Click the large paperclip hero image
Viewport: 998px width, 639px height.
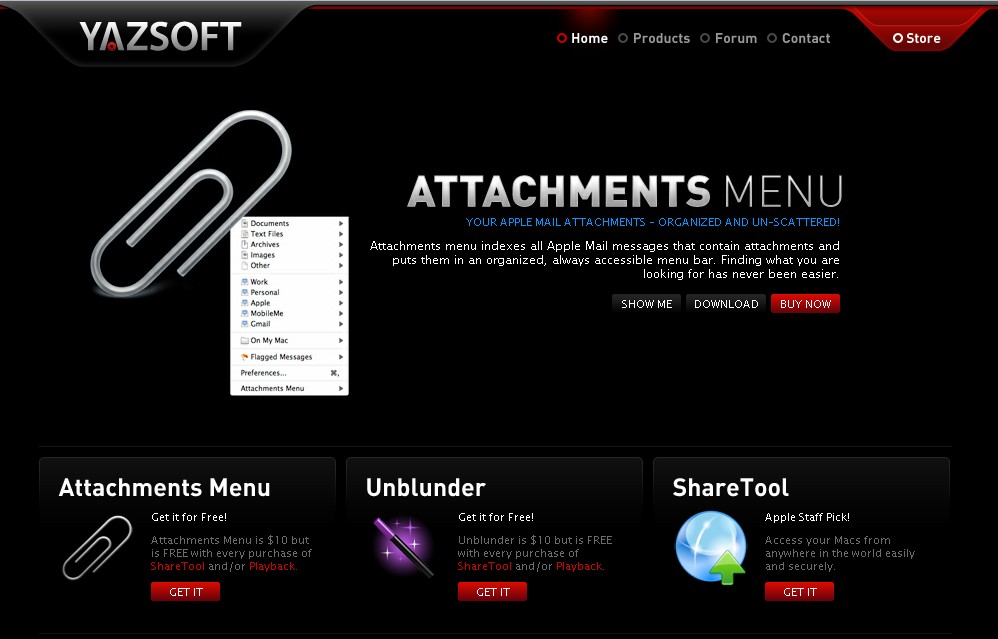[191, 204]
